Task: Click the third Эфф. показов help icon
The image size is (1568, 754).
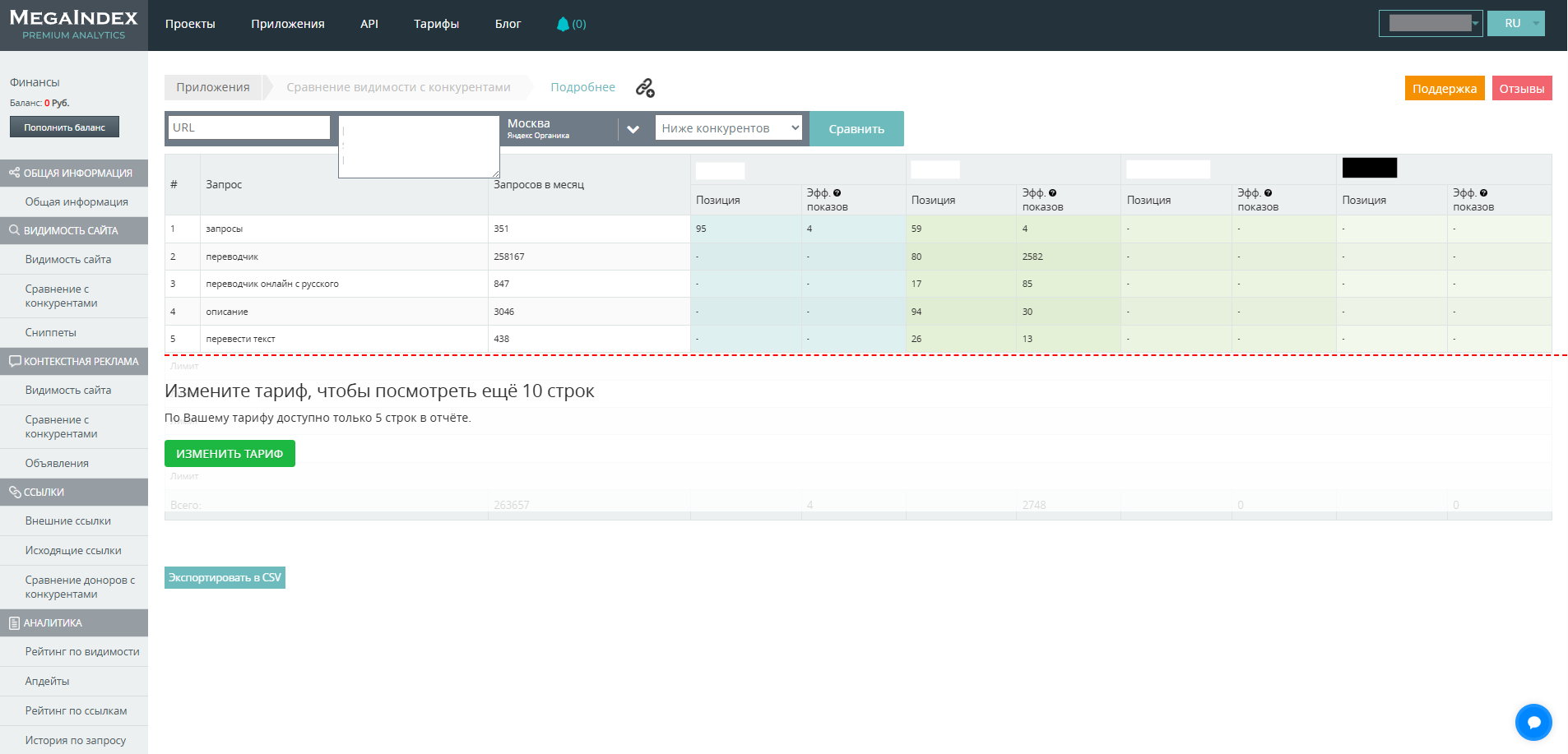Action: (1269, 193)
